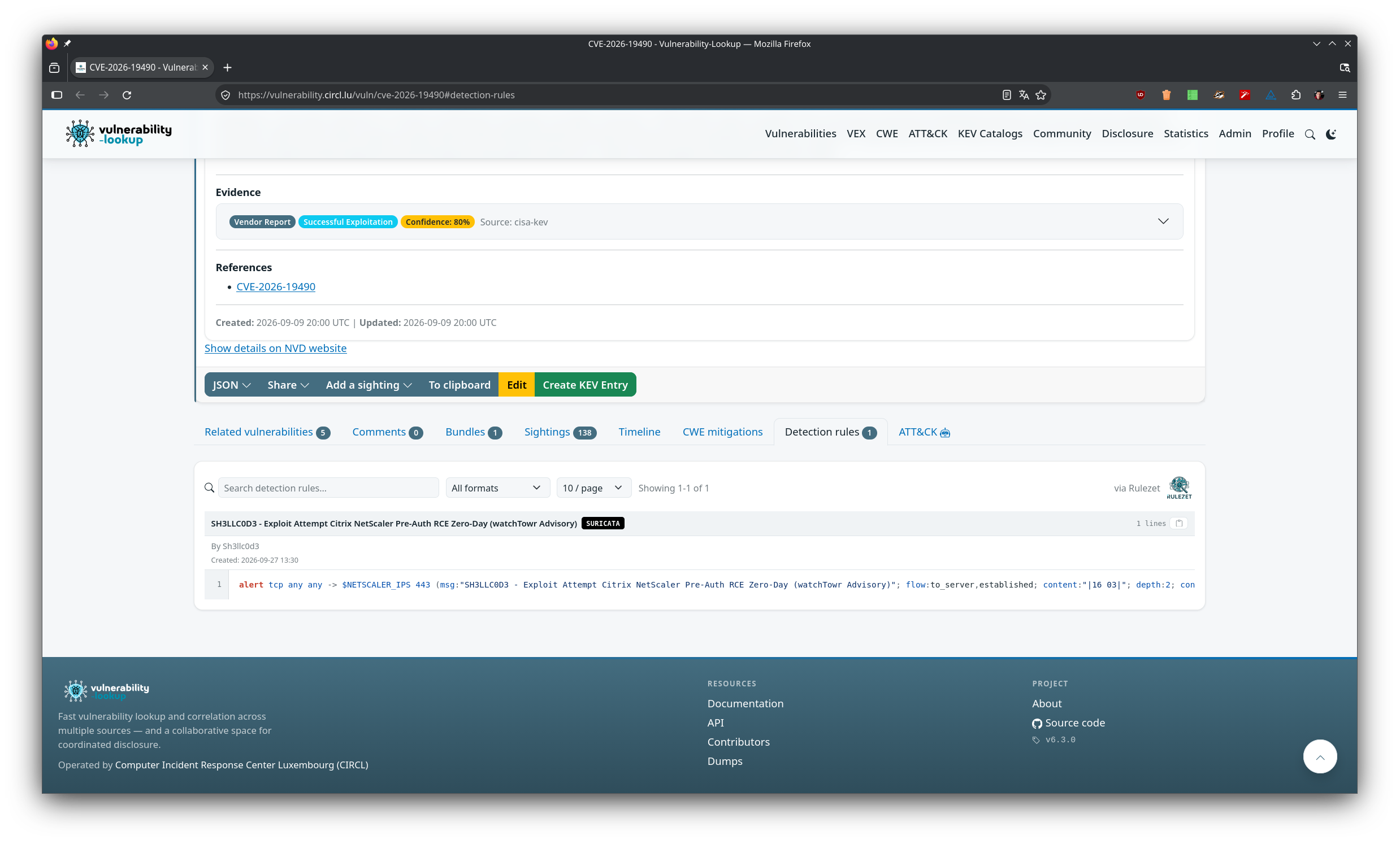
Task: Open Show details on NVD website link
Action: [276, 348]
